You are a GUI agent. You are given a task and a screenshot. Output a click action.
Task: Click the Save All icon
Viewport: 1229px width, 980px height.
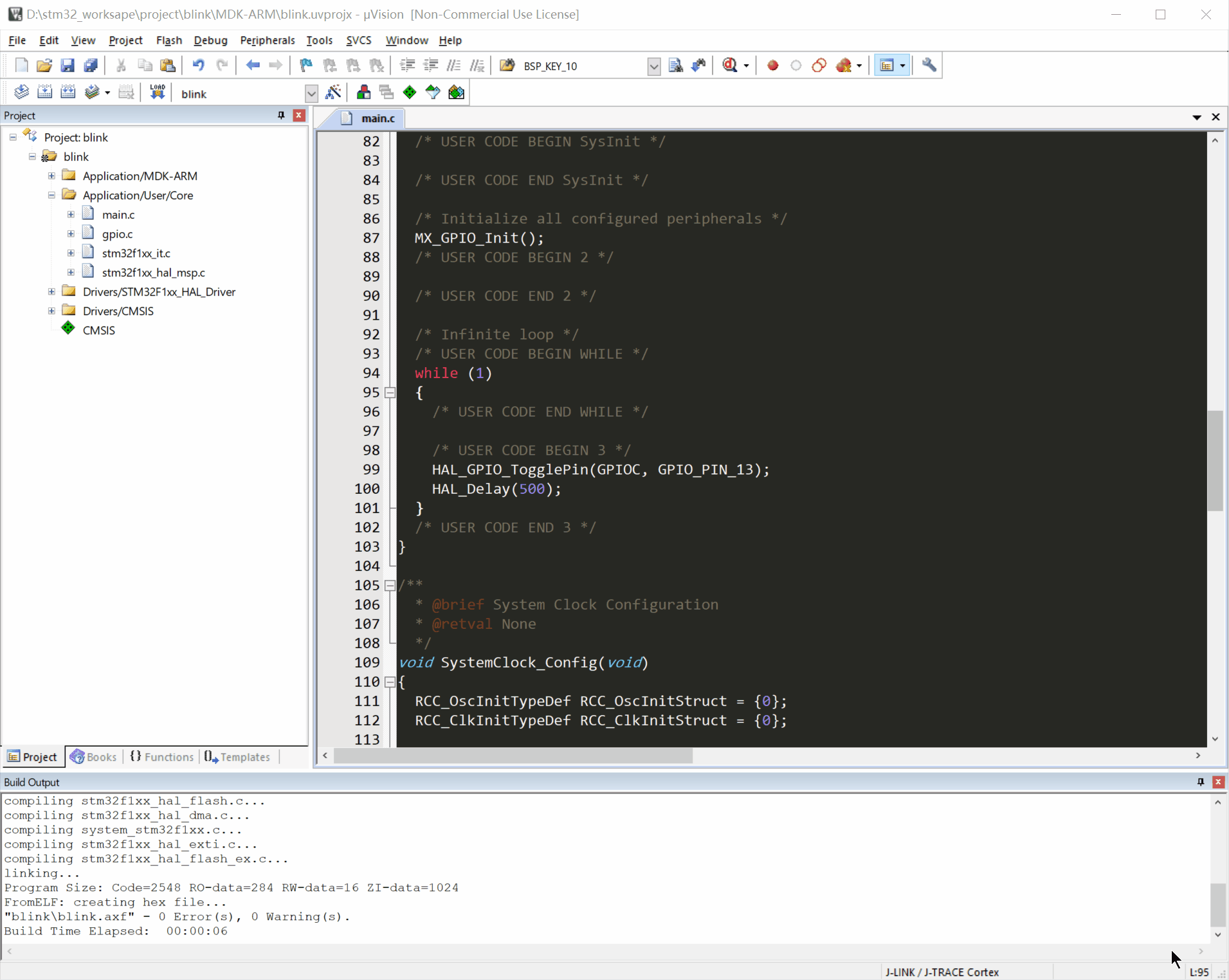click(x=91, y=66)
